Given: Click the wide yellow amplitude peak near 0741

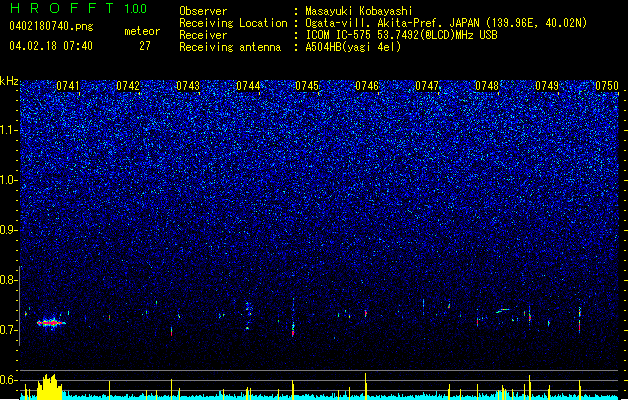Looking at the screenshot, I should point(49,387).
